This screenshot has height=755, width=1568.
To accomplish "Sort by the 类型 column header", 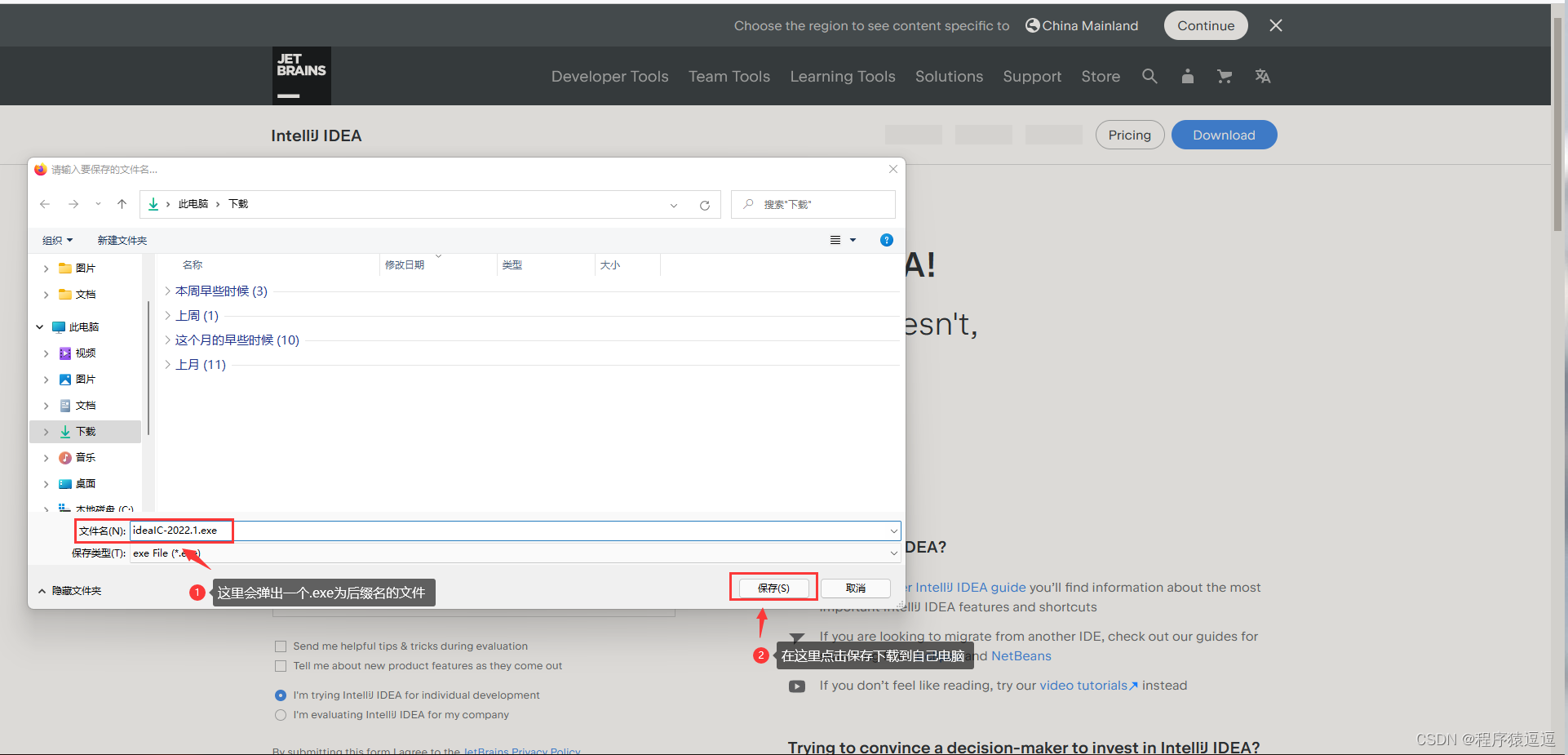I will tap(512, 264).
